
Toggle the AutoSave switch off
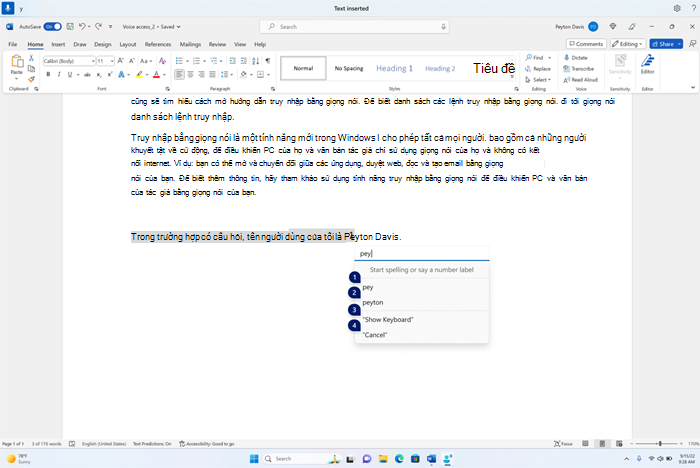pos(53,27)
